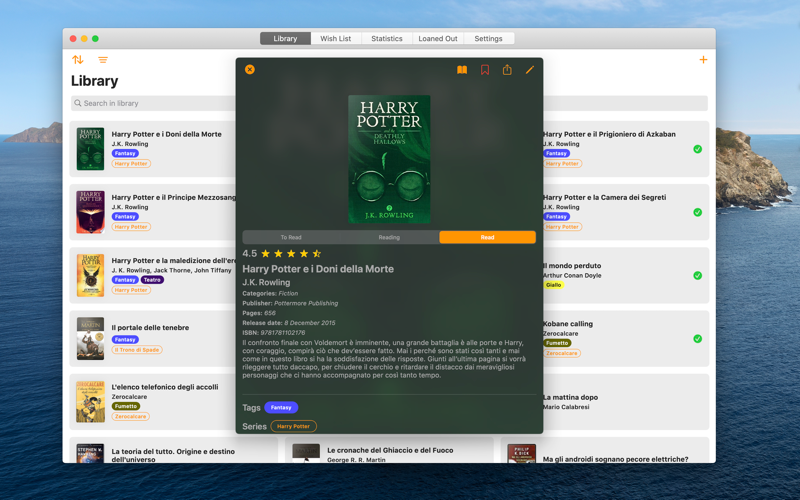Click Doni della Morte list cover thumbnail
The width and height of the screenshot is (800, 500).
pyautogui.click(x=90, y=149)
